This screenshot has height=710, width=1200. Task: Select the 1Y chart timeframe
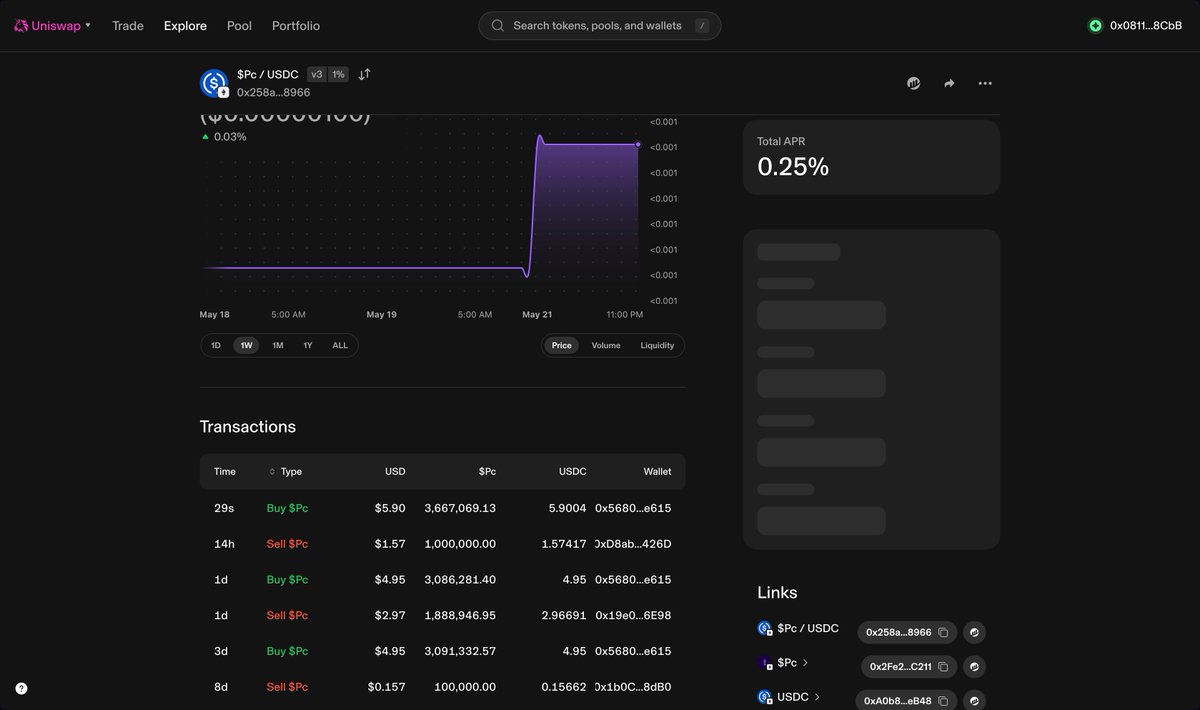[x=308, y=345]
